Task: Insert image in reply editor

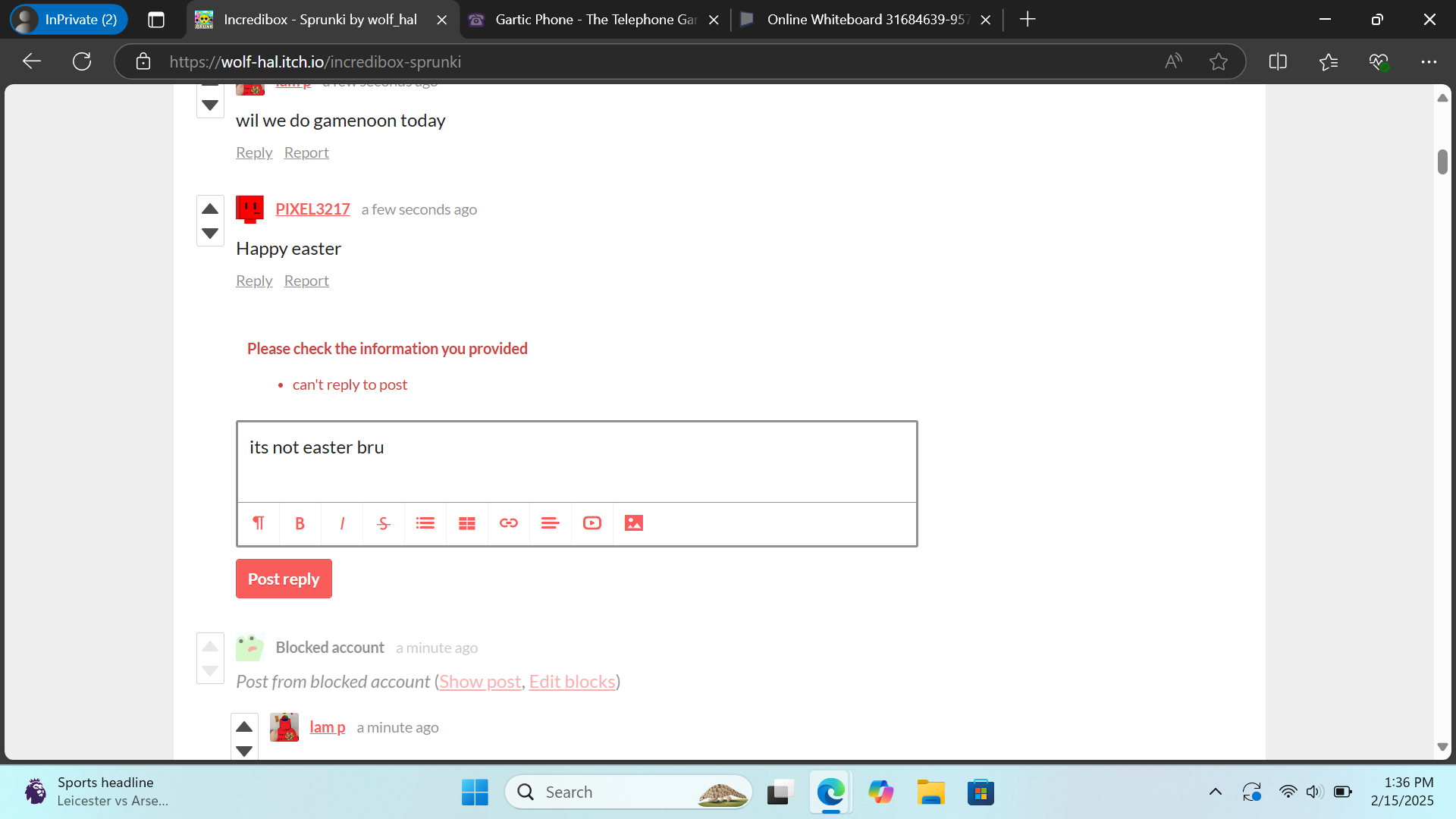Action: point(634,523)
